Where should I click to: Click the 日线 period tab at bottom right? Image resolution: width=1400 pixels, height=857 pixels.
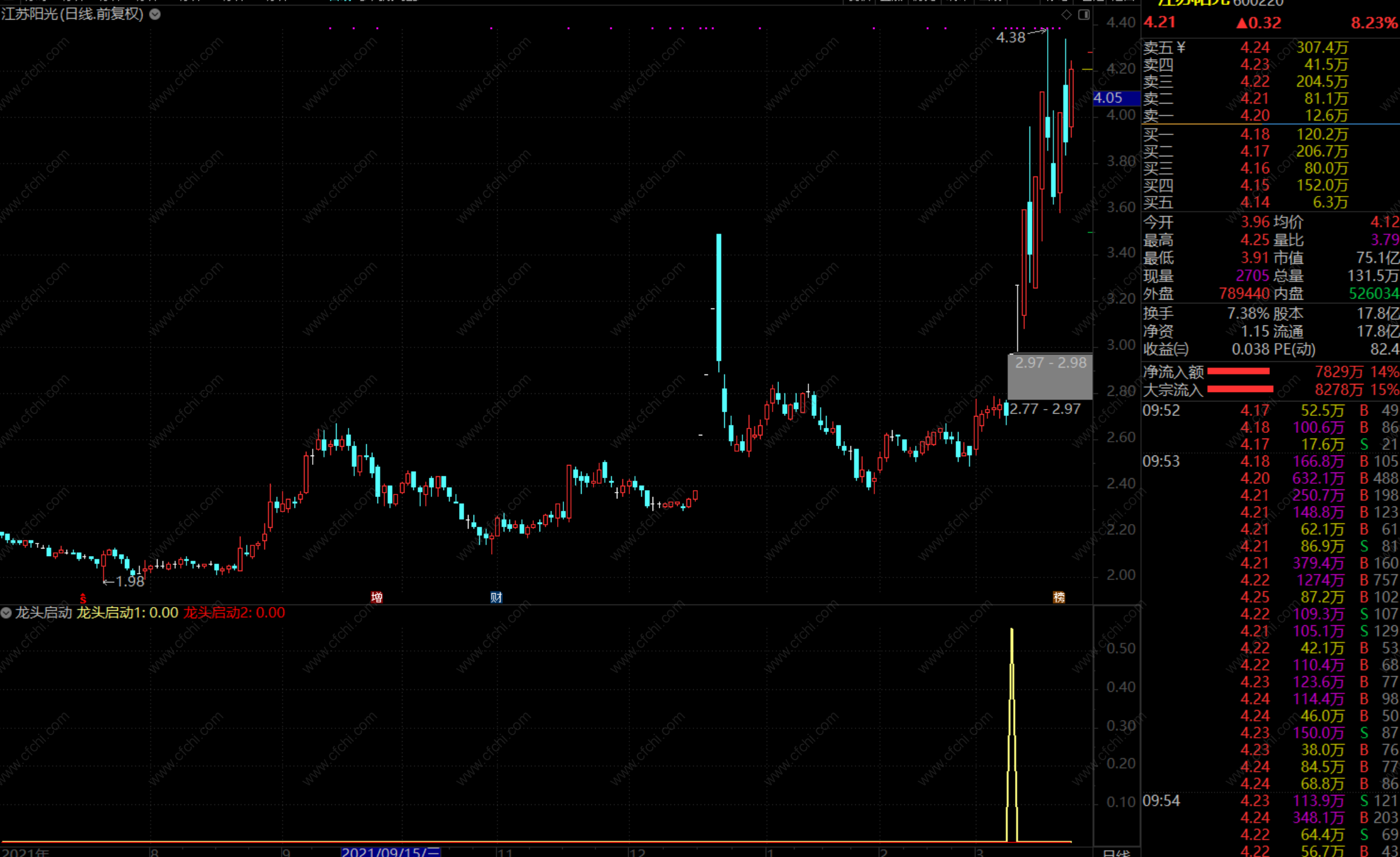tap(1115, 853)
